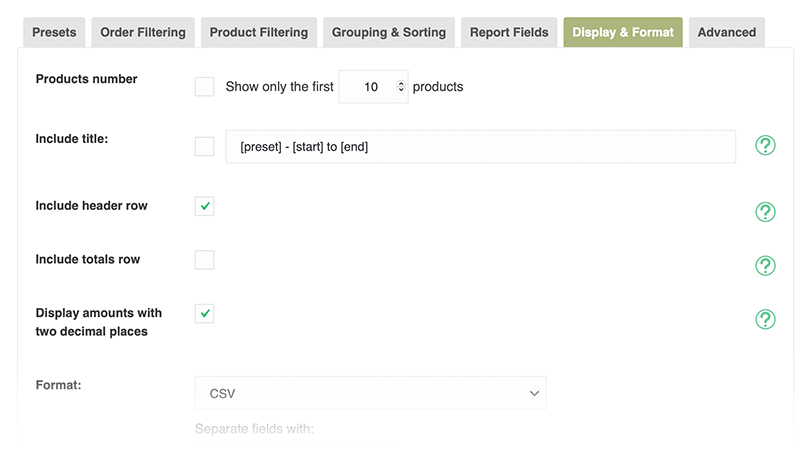Switch to the Advanced tab

coord(727,32)
